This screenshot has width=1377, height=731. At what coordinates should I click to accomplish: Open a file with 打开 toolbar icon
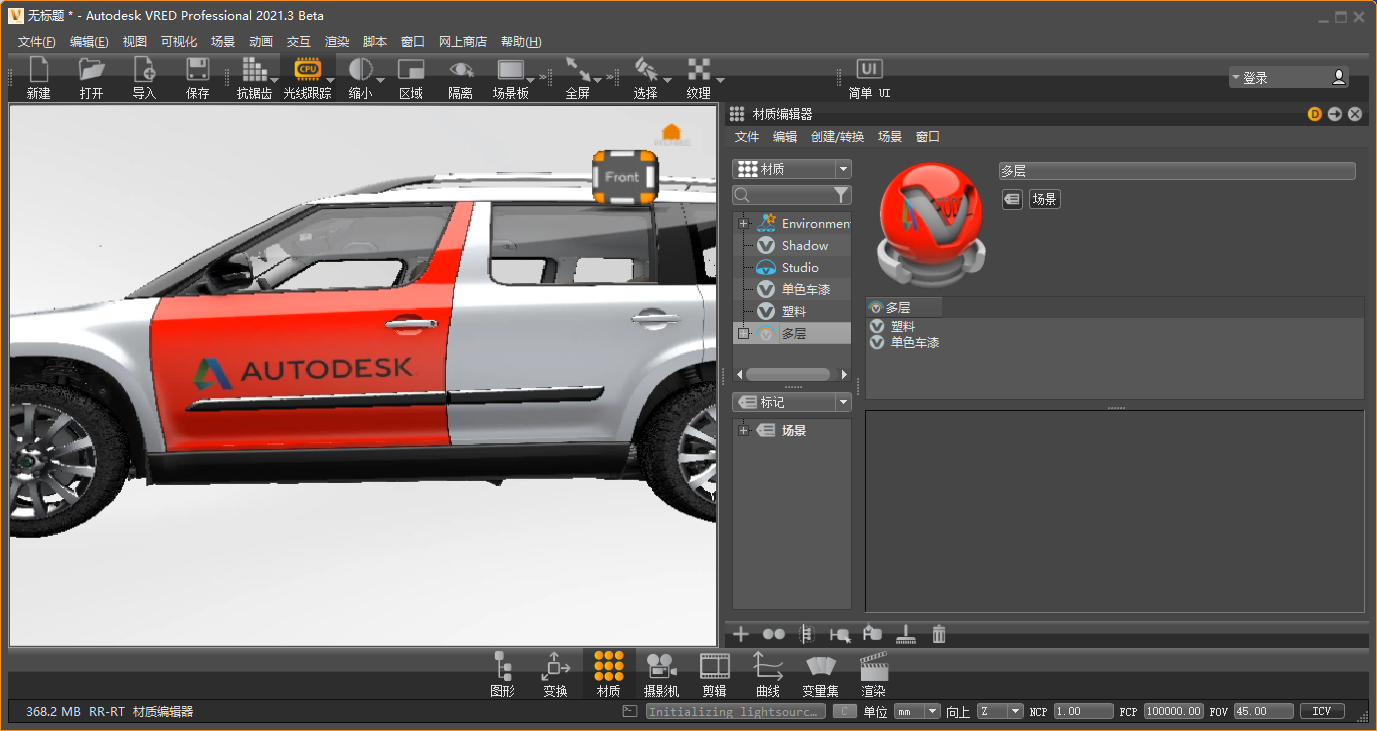click(91, 78)
